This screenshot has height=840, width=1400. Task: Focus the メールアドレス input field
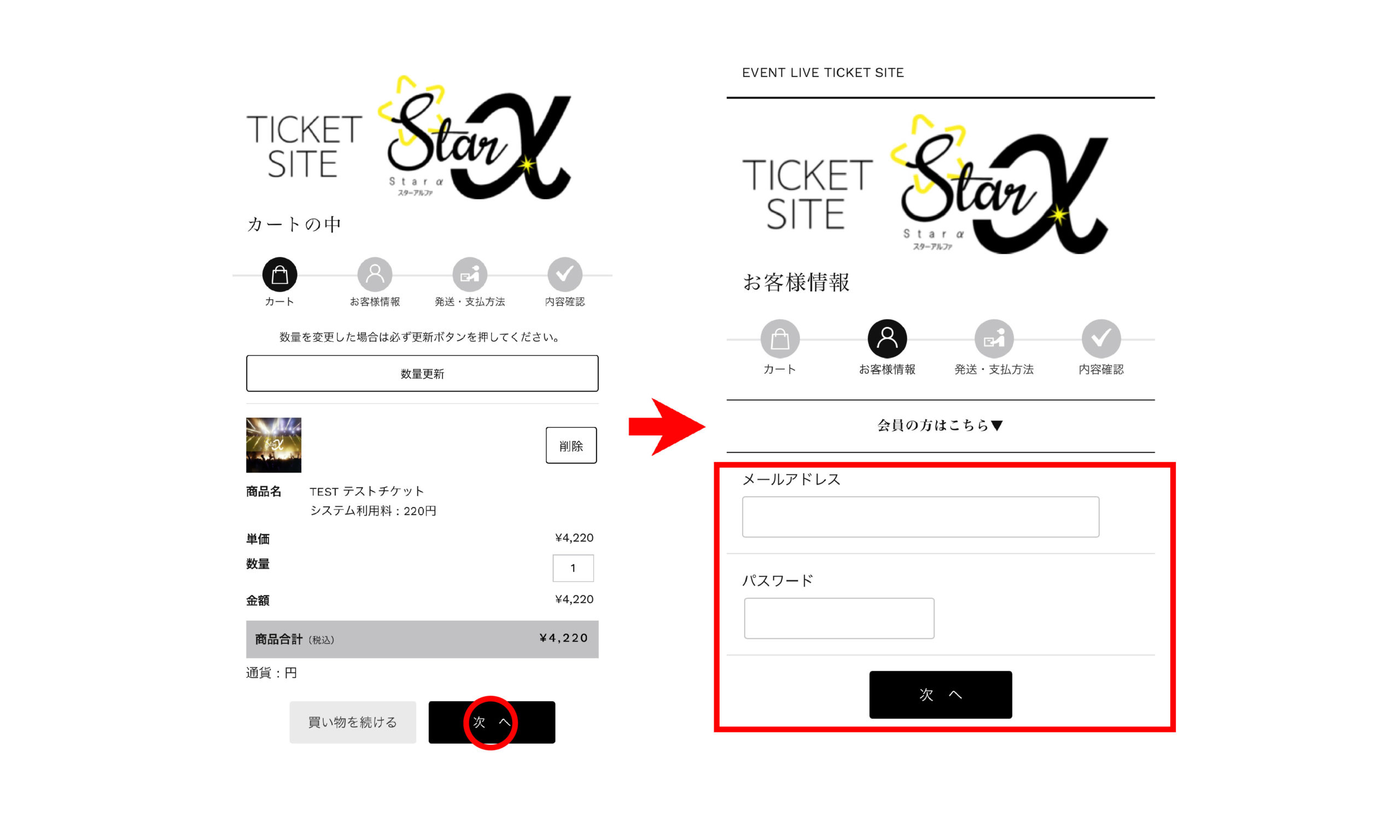pos(921,517)
